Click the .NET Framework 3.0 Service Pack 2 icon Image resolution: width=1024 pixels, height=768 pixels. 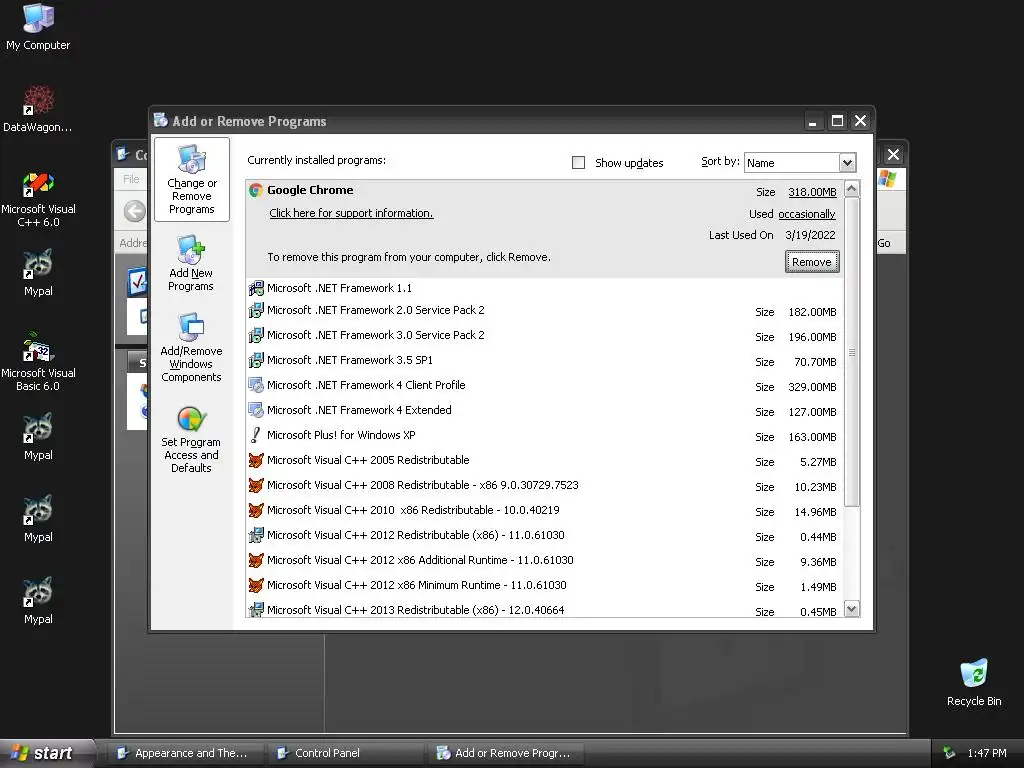pyautogui.click(x=256, y=335)
